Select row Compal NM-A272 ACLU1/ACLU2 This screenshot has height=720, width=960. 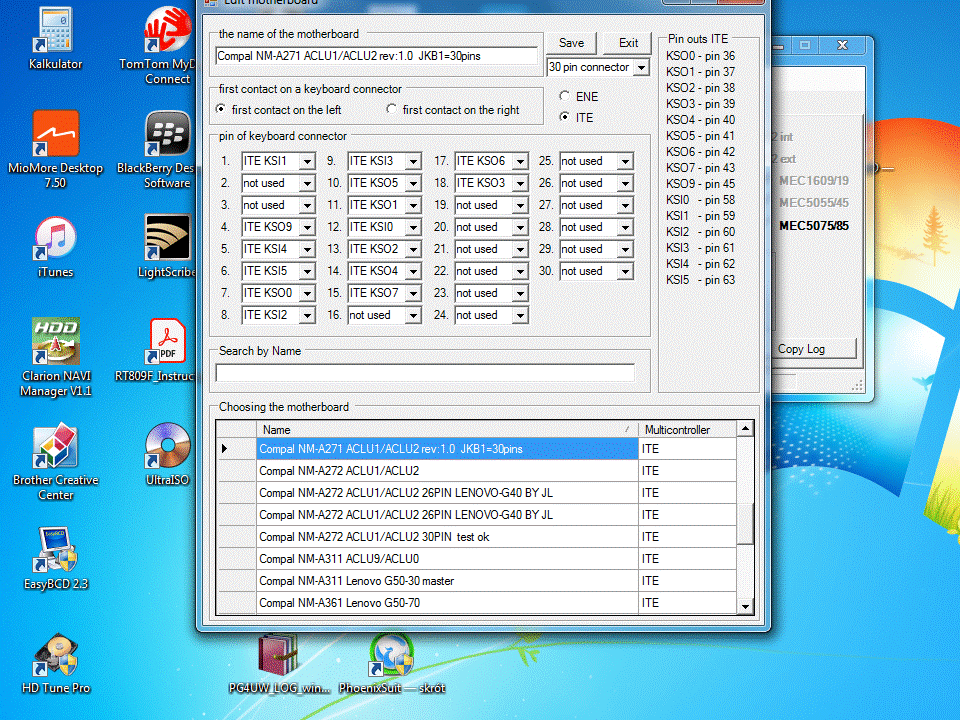pyautogui.click(x=447, y=471)
